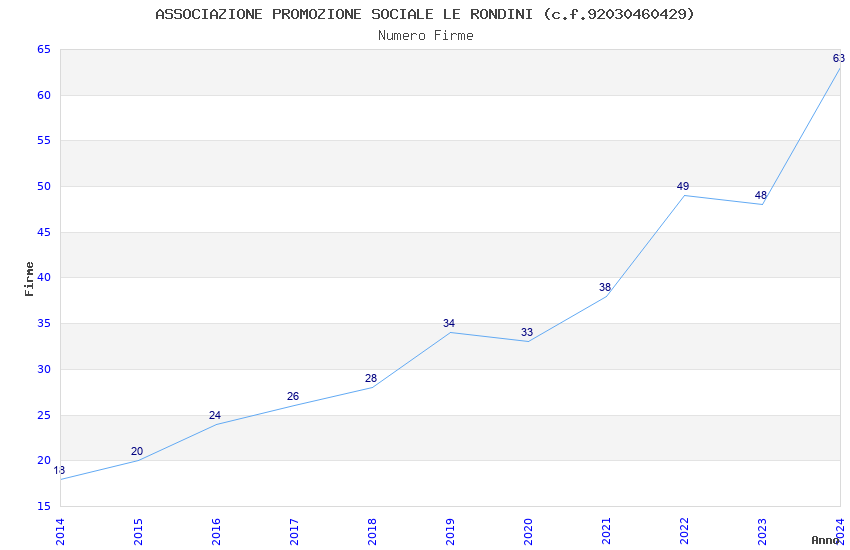Click the y-axis tick value 15

[x=44, y=507]
